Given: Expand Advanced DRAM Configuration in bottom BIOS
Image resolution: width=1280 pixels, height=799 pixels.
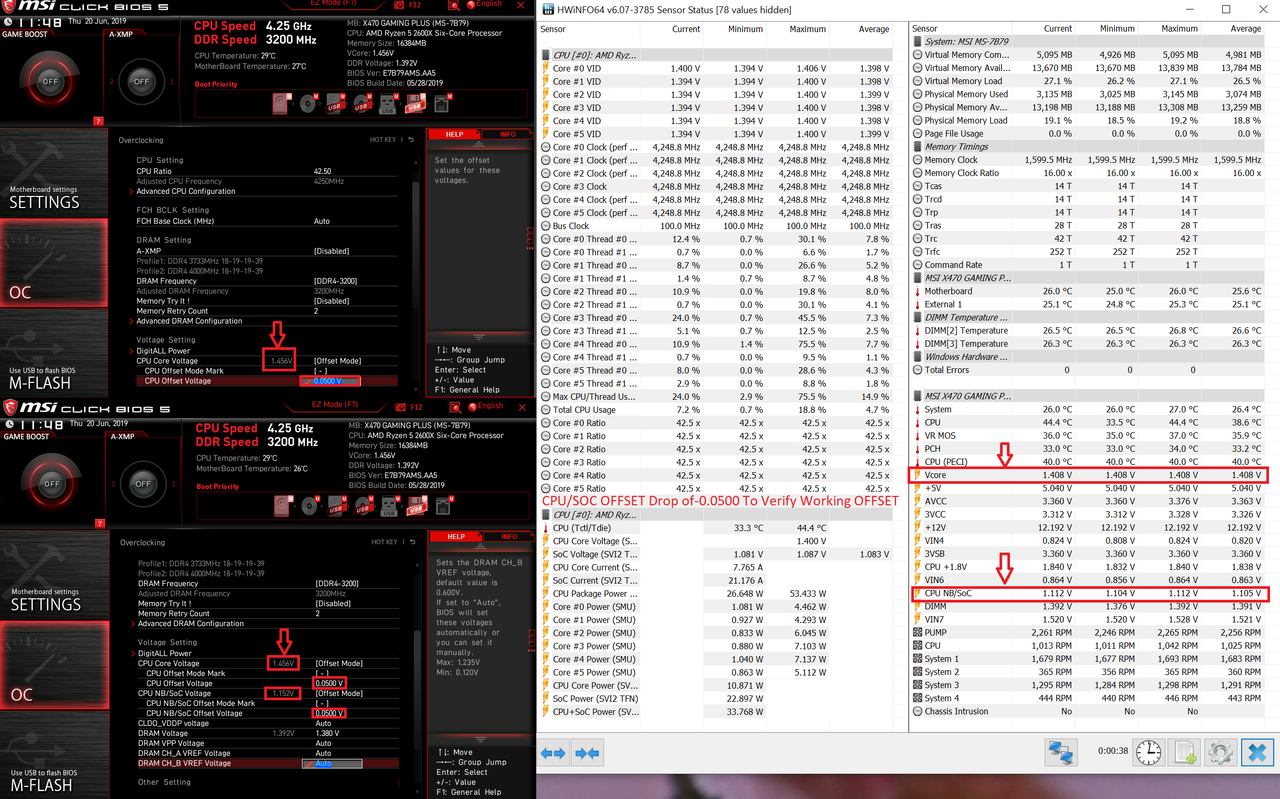Looking at the screenshot, I should tap(189, 623).
